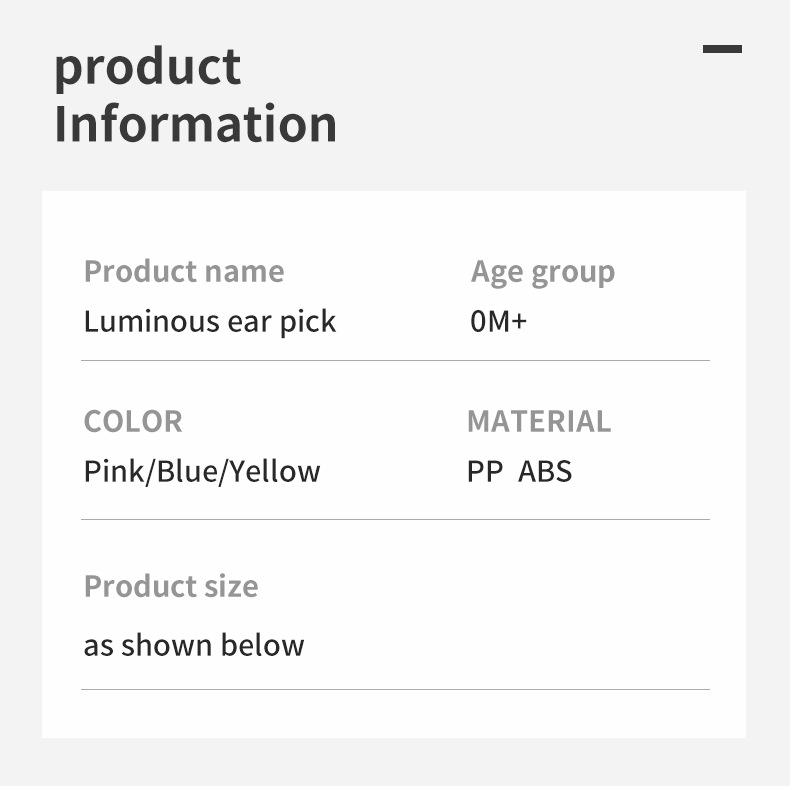Click the 'Pink/Blue/Yellow' color value
Screen dimensions: 790x786
[202, 471]
